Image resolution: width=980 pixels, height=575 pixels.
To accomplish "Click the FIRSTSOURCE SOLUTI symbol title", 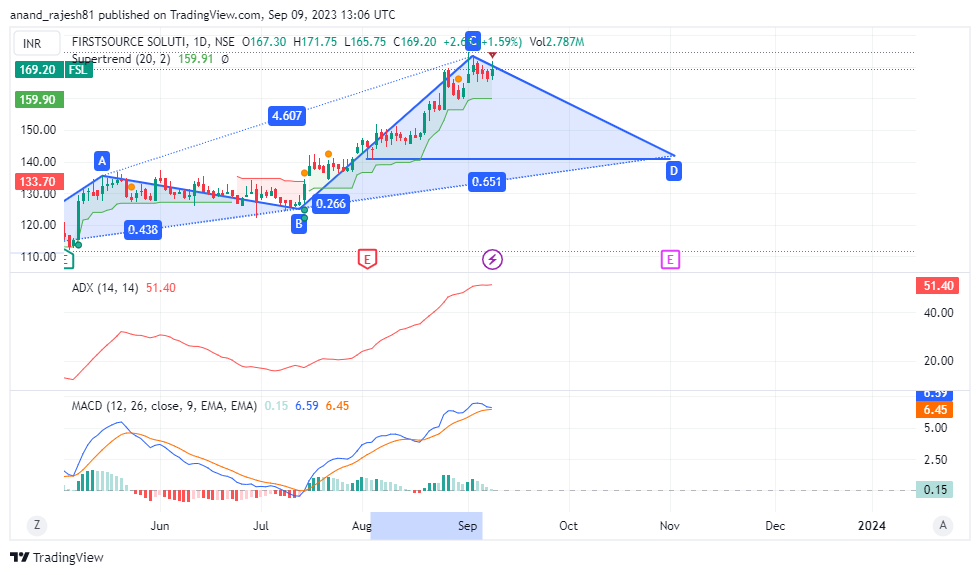I will coord(129,42).
